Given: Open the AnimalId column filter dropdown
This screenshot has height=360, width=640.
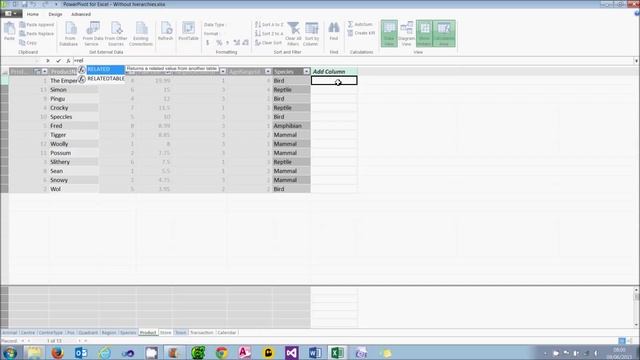Looking at the screenshot, I should [268, 71].
